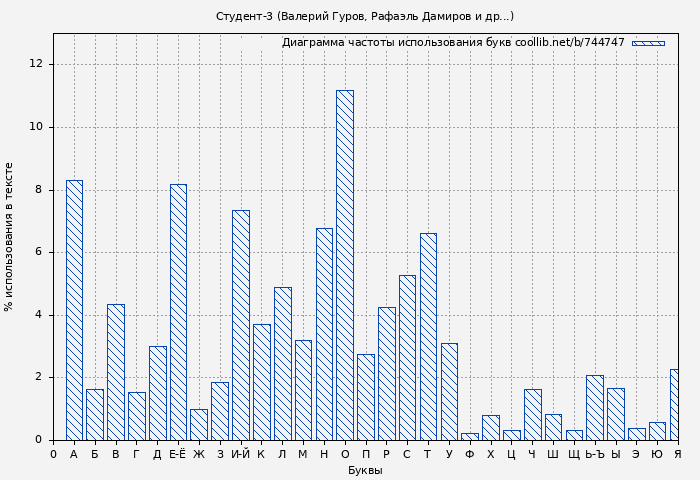
Task: Click the bar above label Е-Ё
Action: [x=178, y=312]
